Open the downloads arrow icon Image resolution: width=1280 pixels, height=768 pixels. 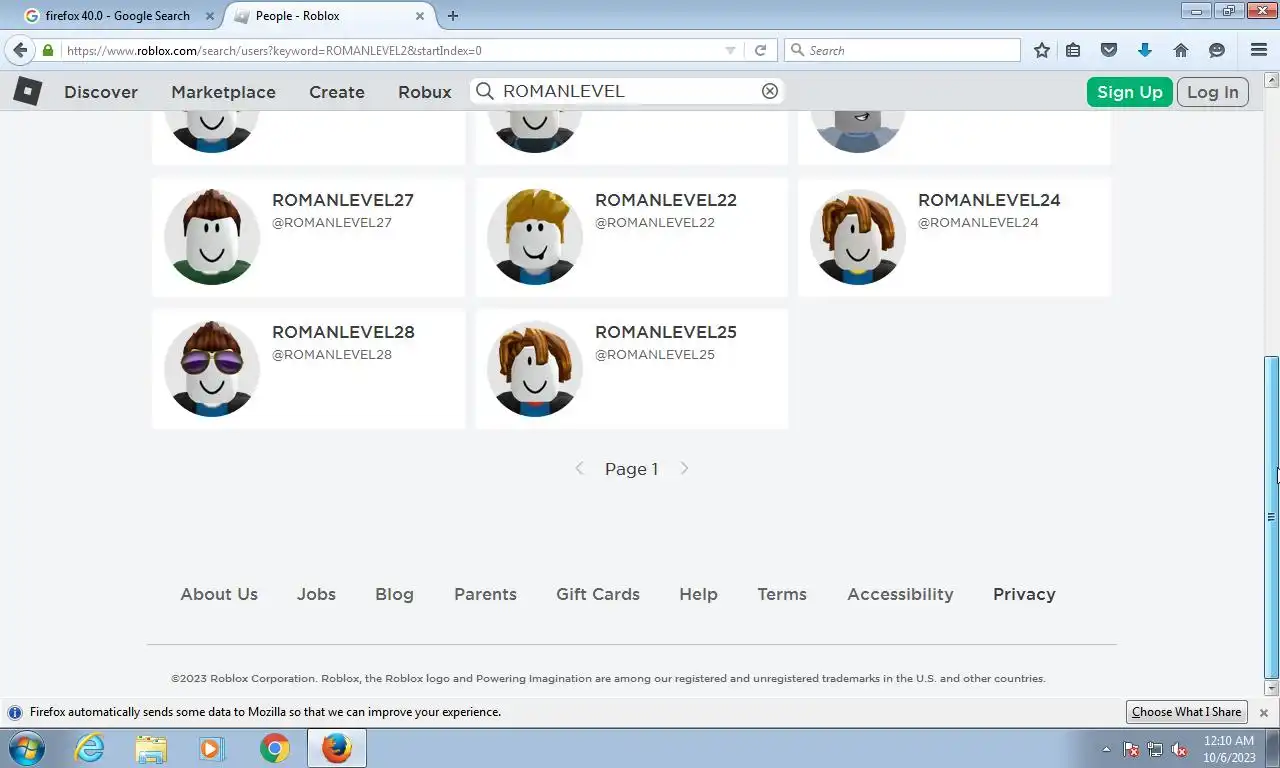click(1145, 50)
